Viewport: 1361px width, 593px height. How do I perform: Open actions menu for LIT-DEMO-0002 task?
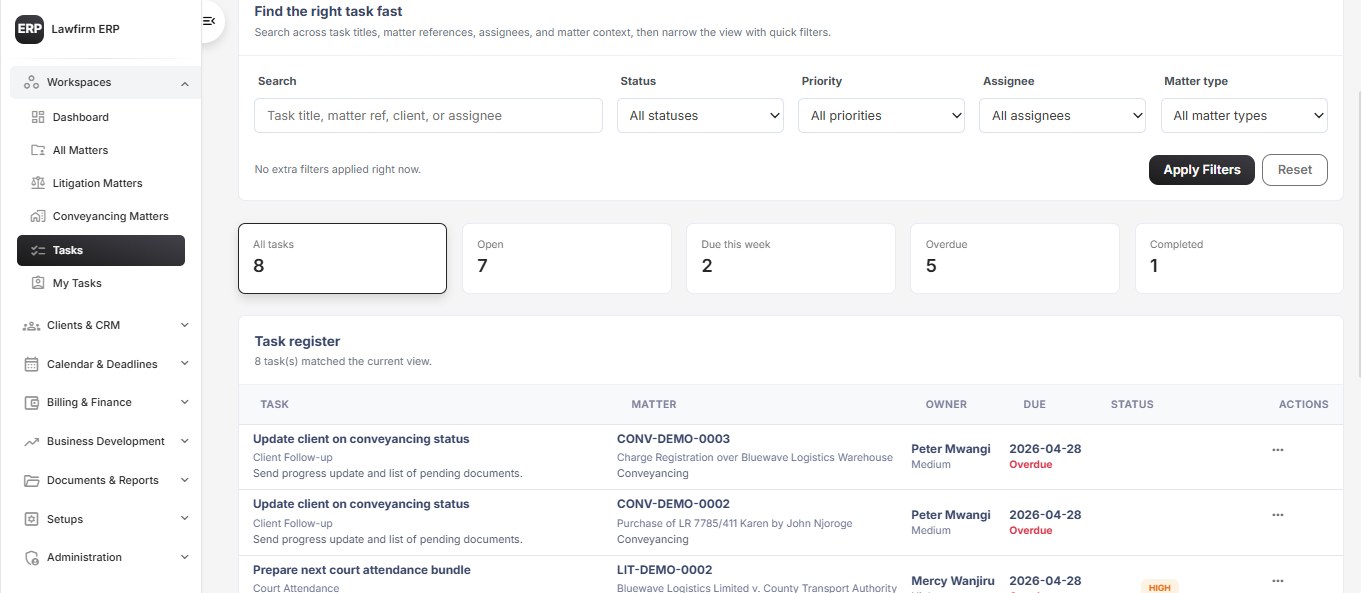tap(1277, 581)
